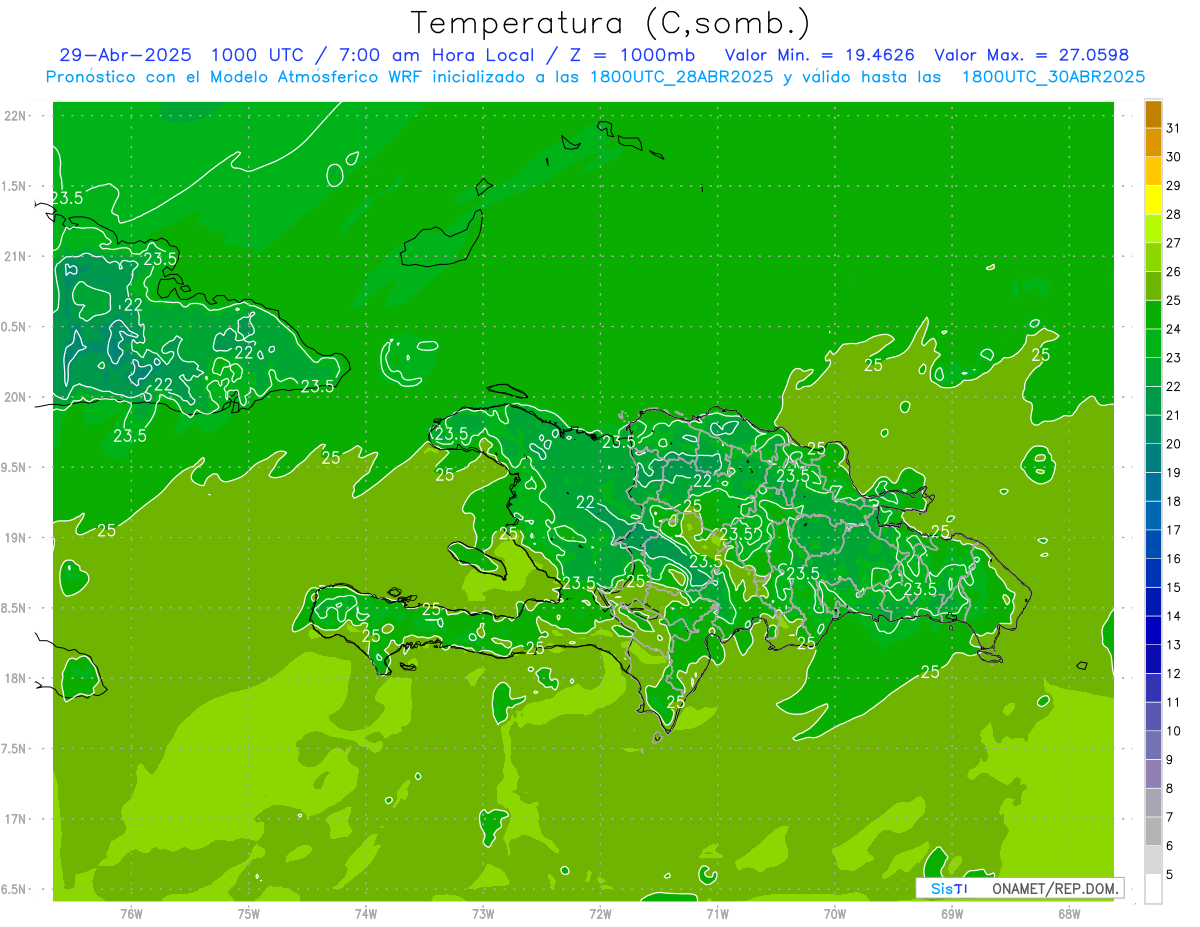Click the blue color bar segment between 15 and 16
Image resolution: width=1200 pixels, height=927 pixels.
pos(1153,573)
